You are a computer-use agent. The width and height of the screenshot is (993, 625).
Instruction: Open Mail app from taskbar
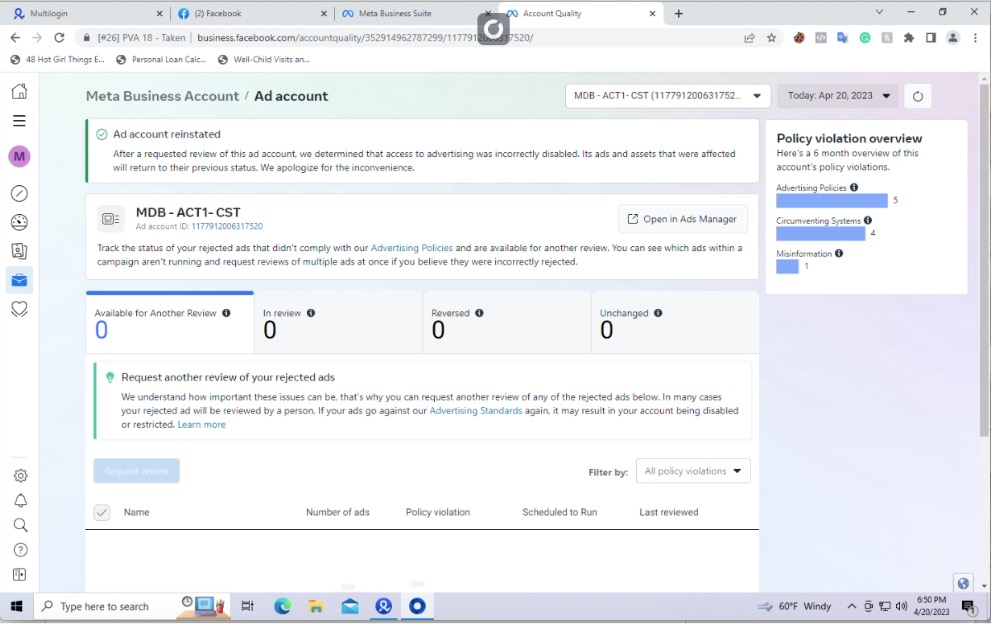tap(350, 607)
